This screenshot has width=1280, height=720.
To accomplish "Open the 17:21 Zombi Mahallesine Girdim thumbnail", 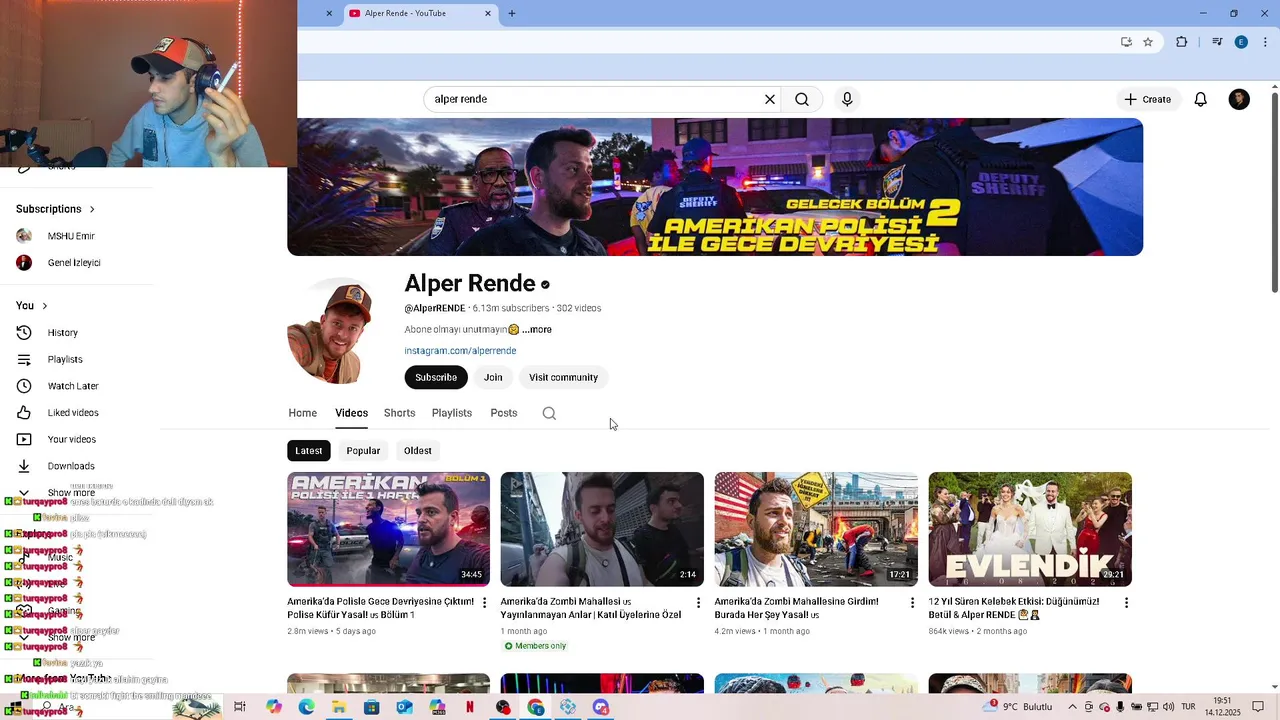I will click(x=816, y=529).
